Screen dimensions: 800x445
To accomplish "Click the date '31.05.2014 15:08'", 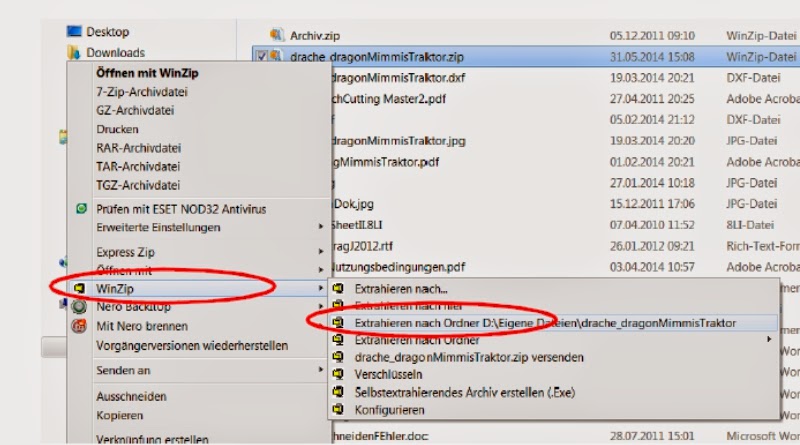I will coord(652,57).
